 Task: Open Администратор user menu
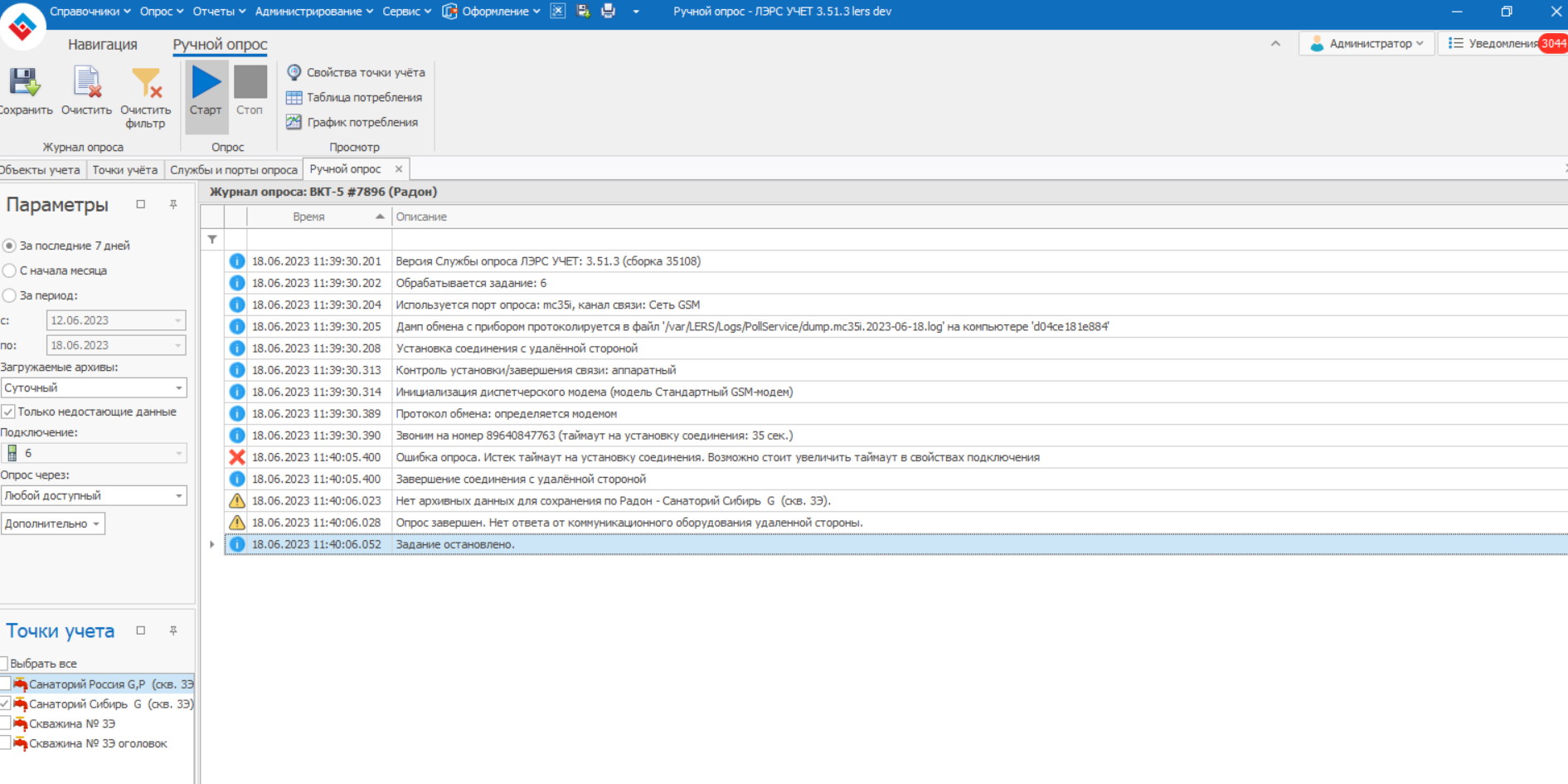click(1367, 43)
